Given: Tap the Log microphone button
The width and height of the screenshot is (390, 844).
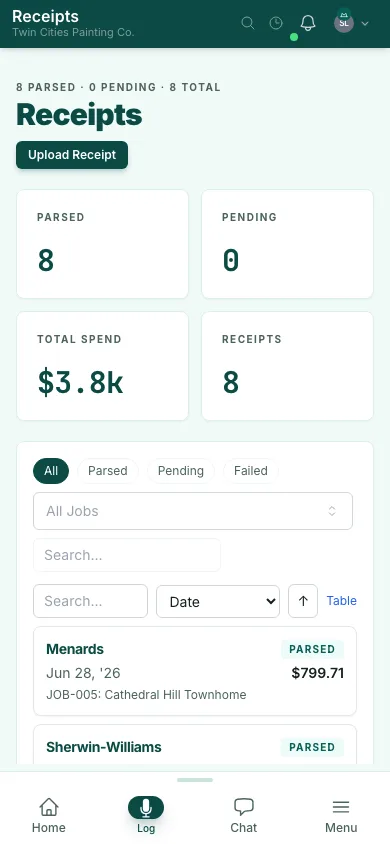Looking at the screenshot, I should tap(146, 808).
